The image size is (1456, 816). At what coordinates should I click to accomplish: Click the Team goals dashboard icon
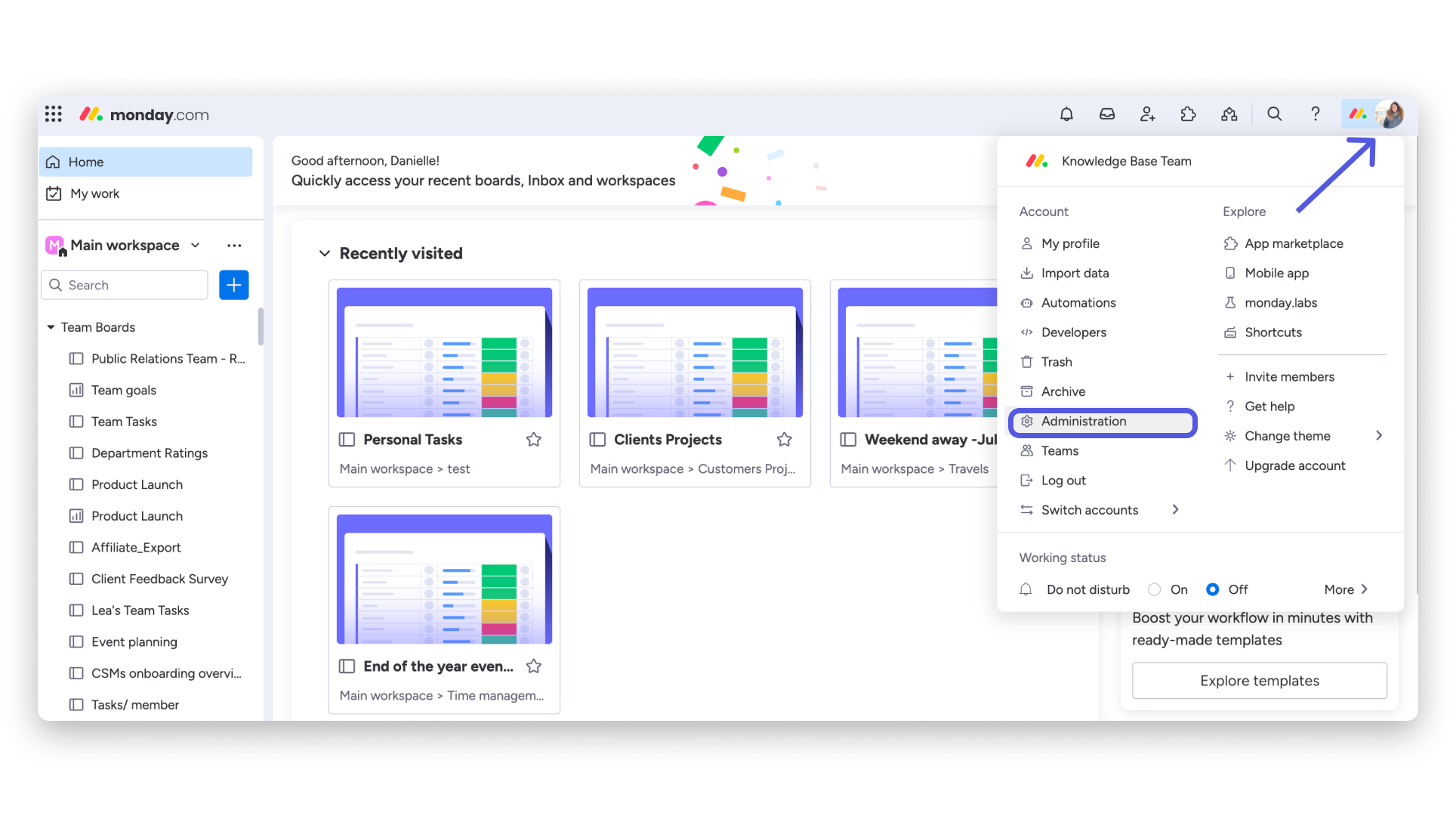coord(76,390)
